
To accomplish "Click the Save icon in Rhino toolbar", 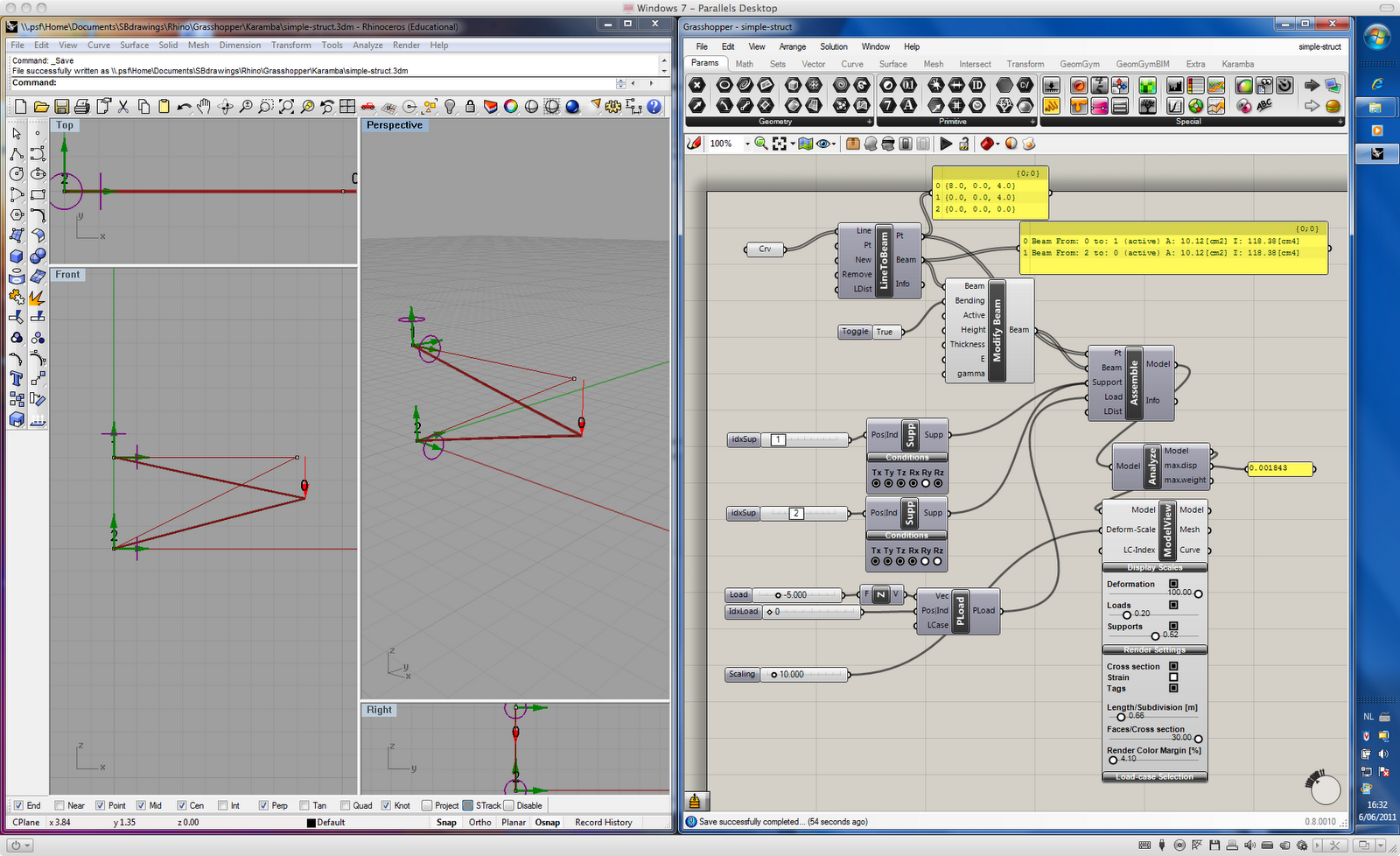I will (61, 107).
